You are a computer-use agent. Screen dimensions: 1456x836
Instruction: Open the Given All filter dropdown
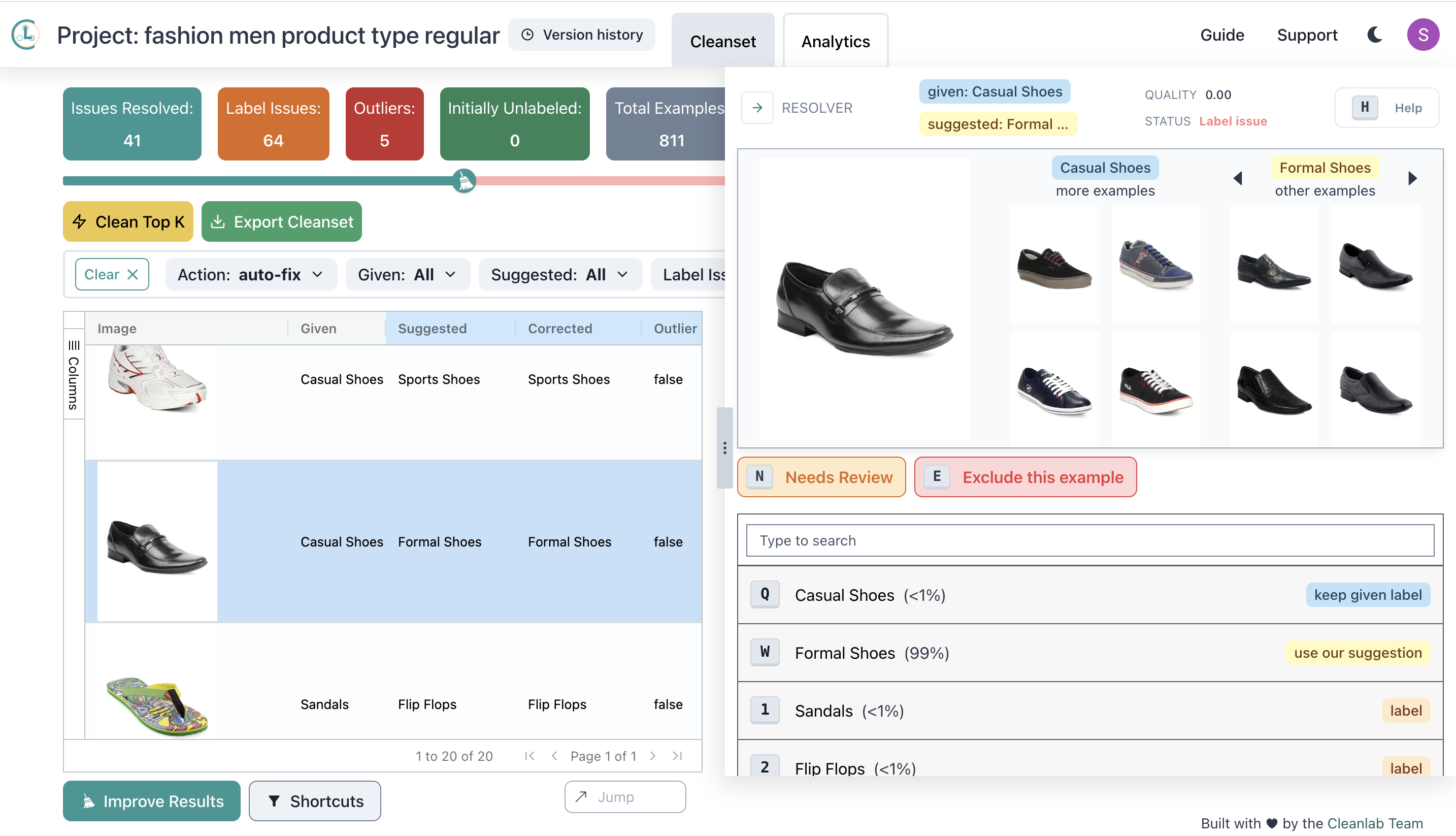pos(408,274)
